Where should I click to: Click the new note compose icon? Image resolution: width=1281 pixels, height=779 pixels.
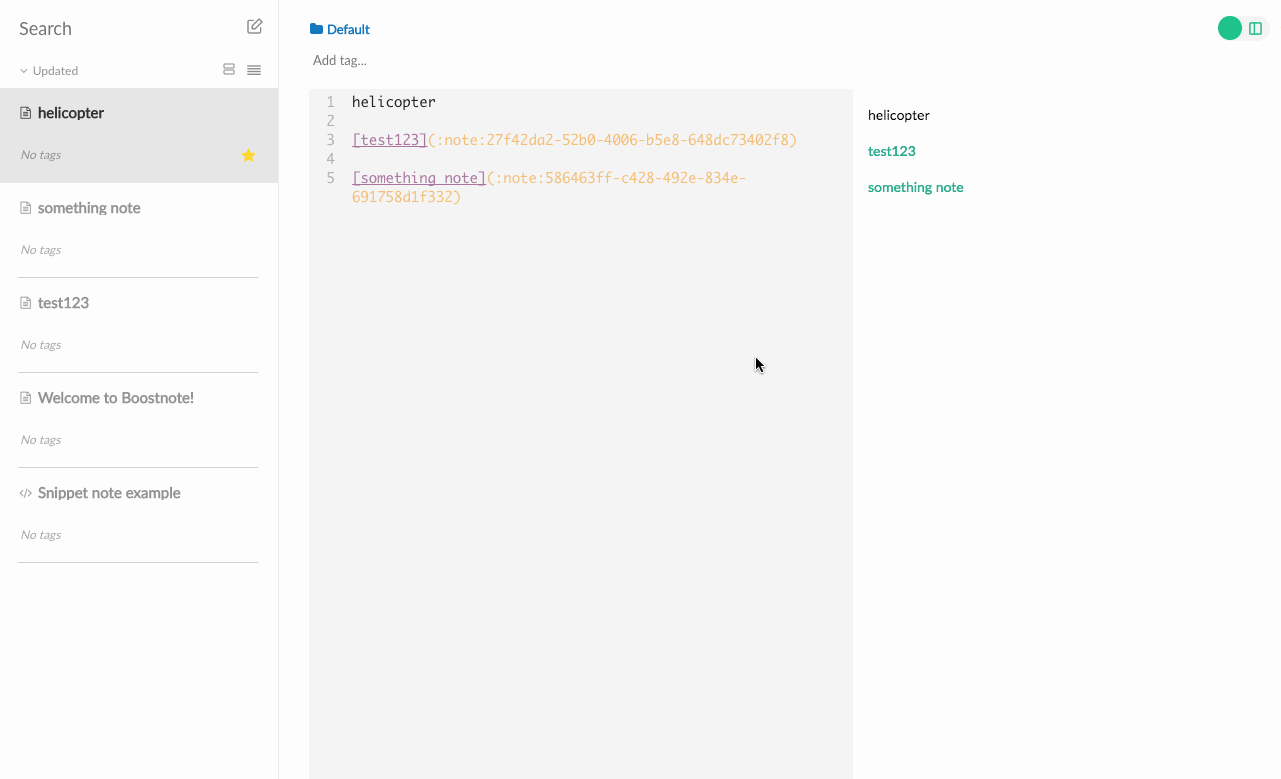point(254,25)
